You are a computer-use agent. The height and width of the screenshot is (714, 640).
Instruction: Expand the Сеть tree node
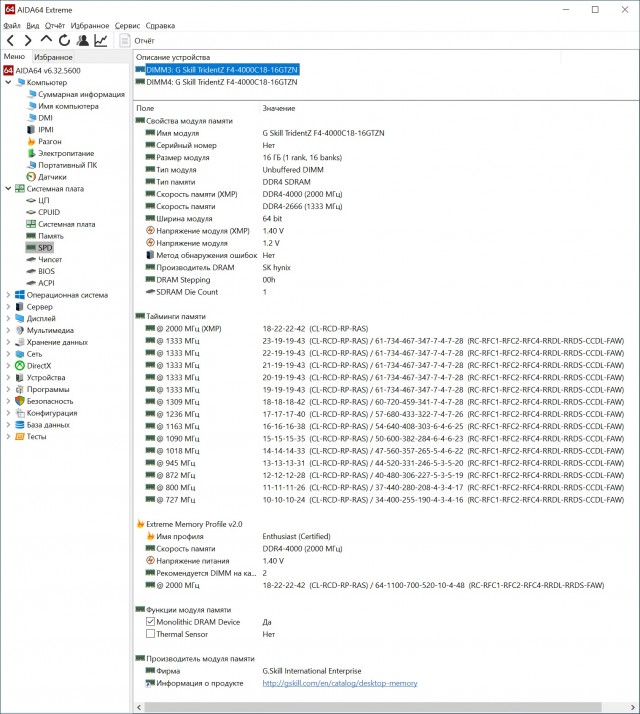tap(8, 354)
